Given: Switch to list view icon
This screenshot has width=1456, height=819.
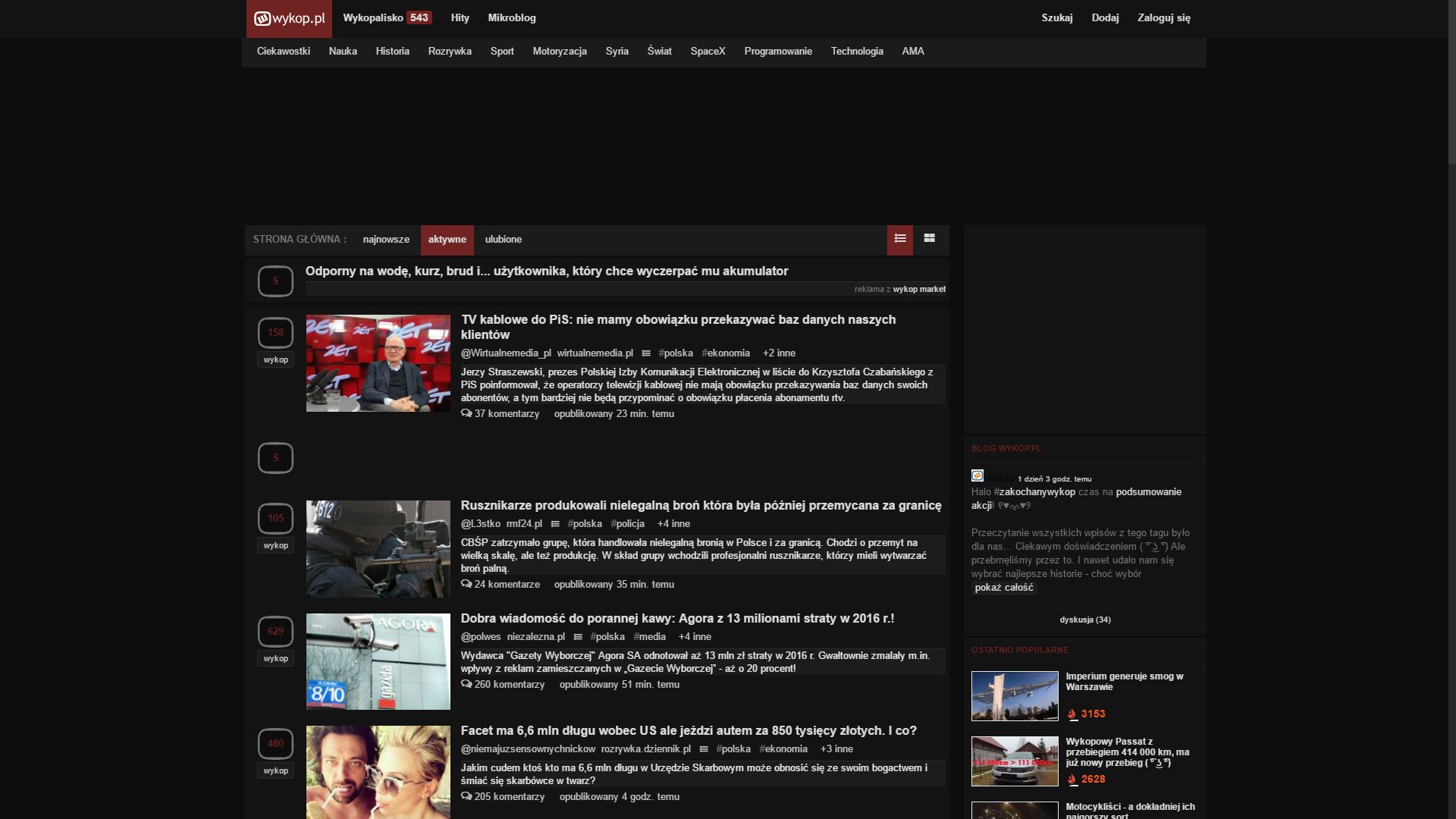Looking at the screenshot, I should coord(900,239).
